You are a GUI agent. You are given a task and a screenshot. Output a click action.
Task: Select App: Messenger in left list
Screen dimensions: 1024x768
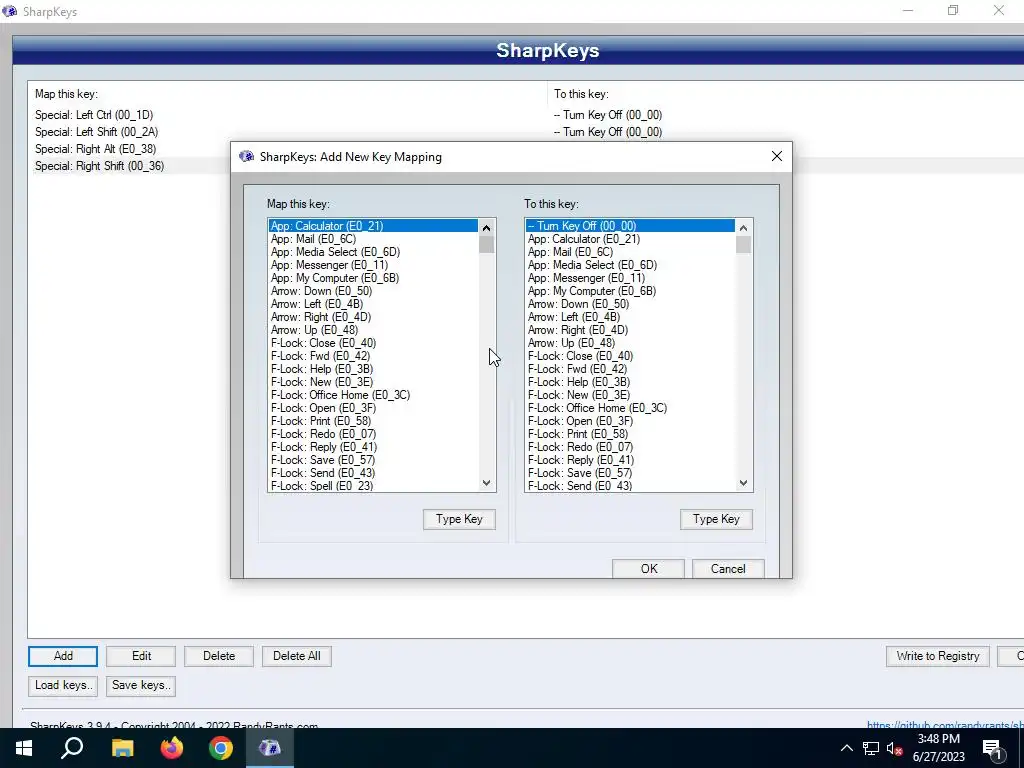tap(373, 265)
